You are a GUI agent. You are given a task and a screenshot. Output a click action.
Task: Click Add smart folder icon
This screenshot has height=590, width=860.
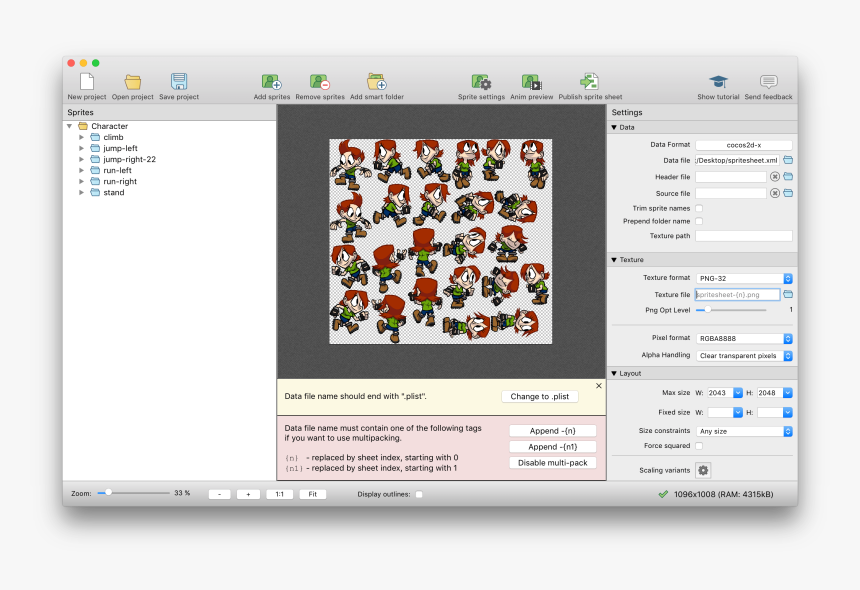pos(377,82)
